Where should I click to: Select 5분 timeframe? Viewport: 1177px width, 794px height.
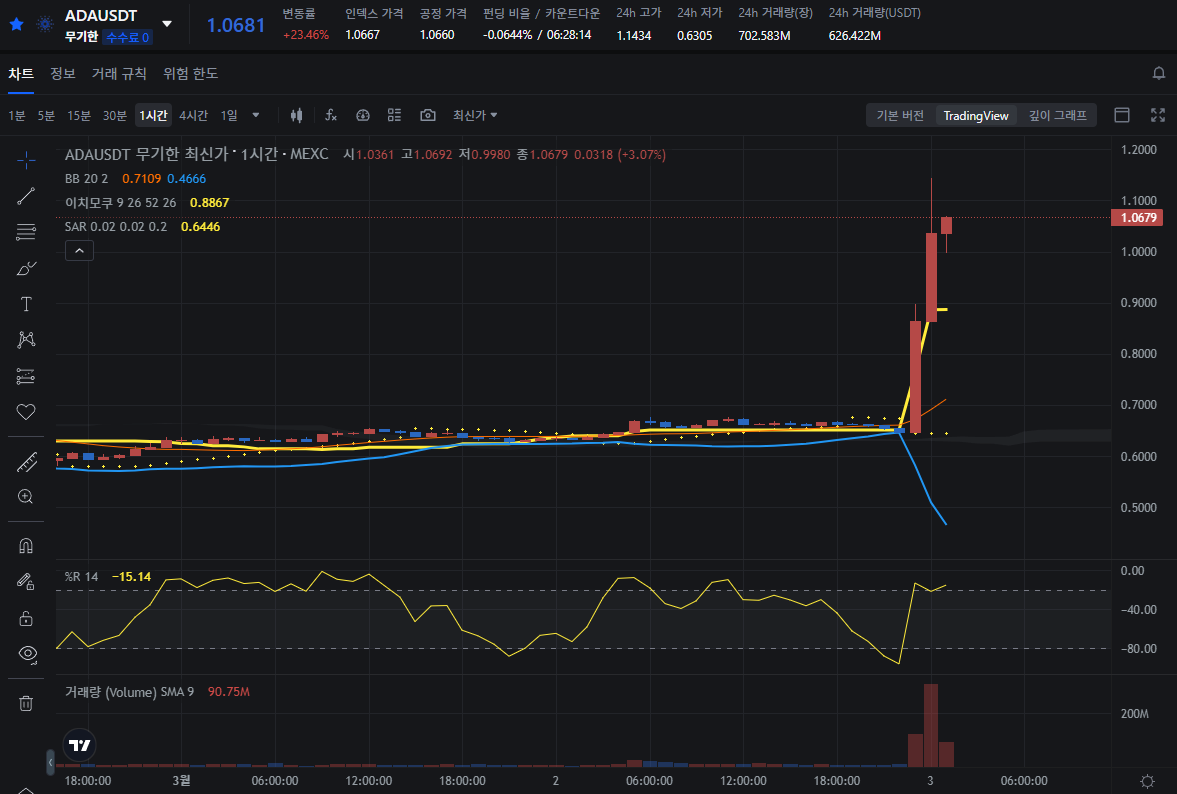point(47,116)
